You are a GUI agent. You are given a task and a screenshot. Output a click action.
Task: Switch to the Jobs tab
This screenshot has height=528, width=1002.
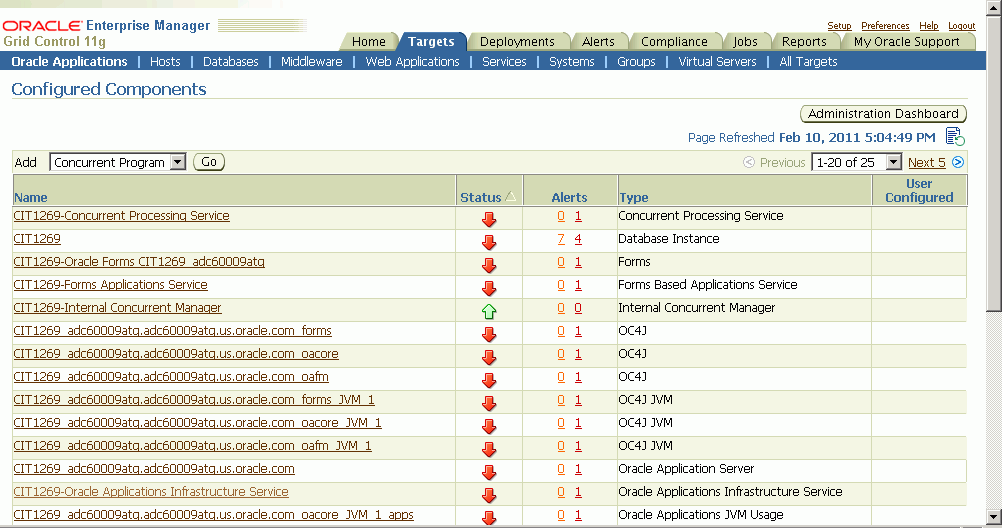point(745,42)
